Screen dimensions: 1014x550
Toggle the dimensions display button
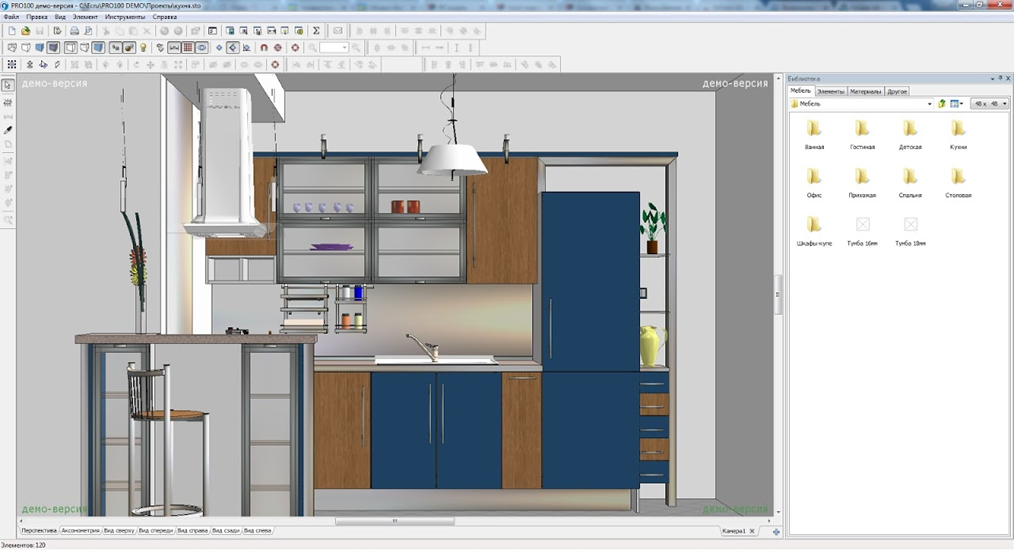click(x=174, y=47)
